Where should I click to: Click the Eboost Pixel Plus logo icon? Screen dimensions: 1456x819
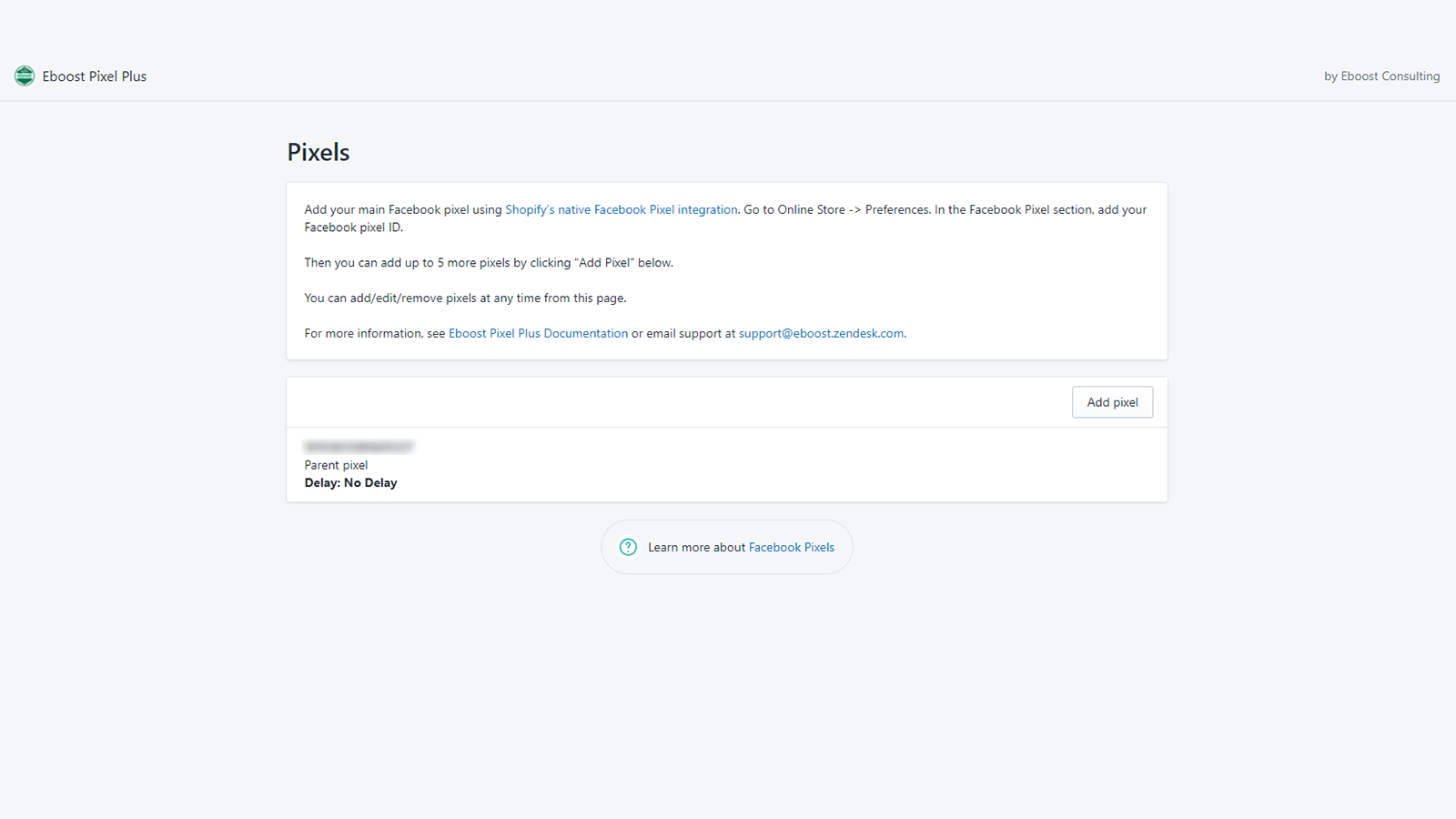tap(25, 76)
